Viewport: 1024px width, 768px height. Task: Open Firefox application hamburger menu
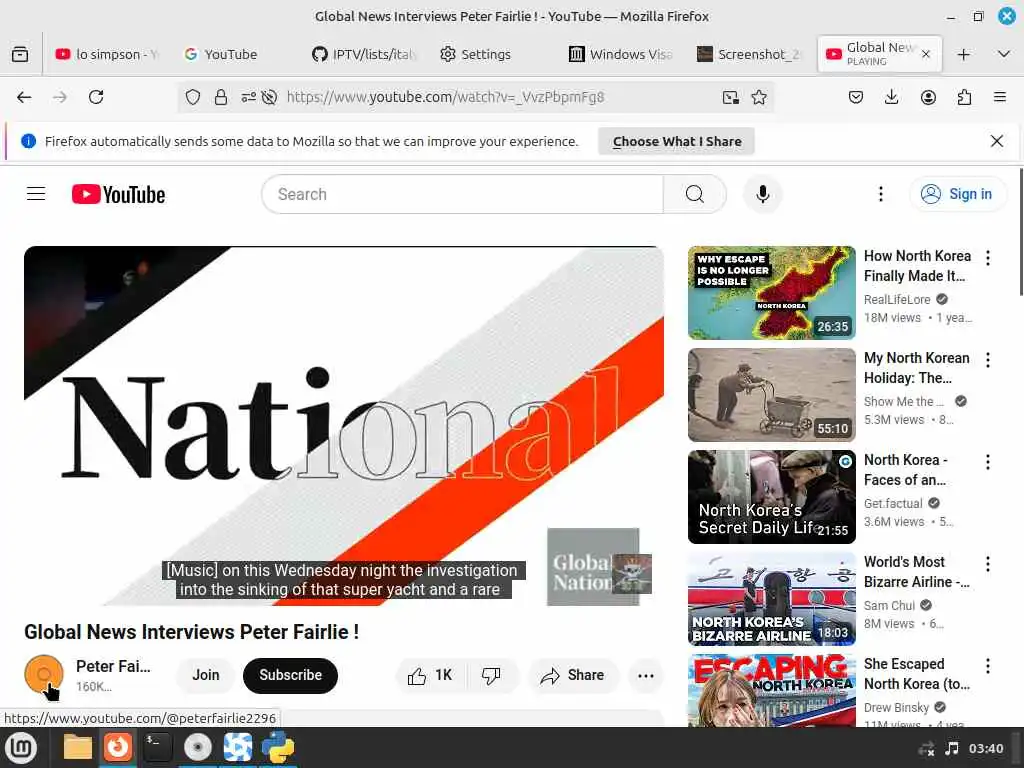coord(1000,97)
